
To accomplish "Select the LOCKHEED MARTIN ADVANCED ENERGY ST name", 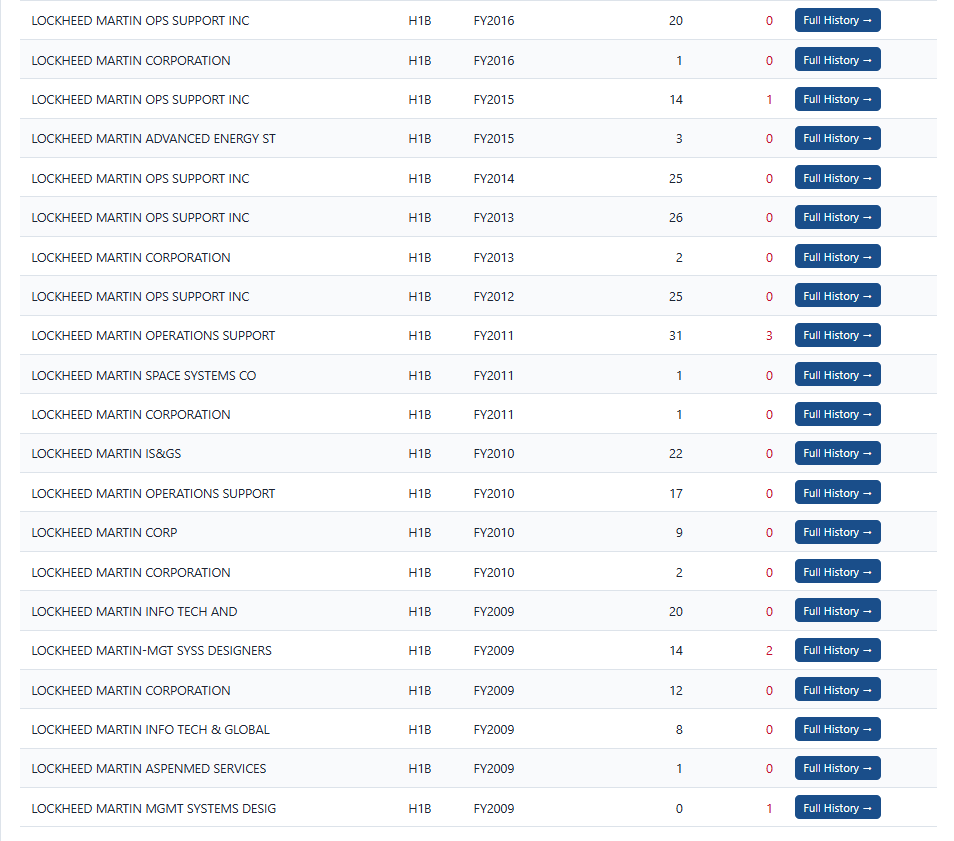I will (153, 139).
